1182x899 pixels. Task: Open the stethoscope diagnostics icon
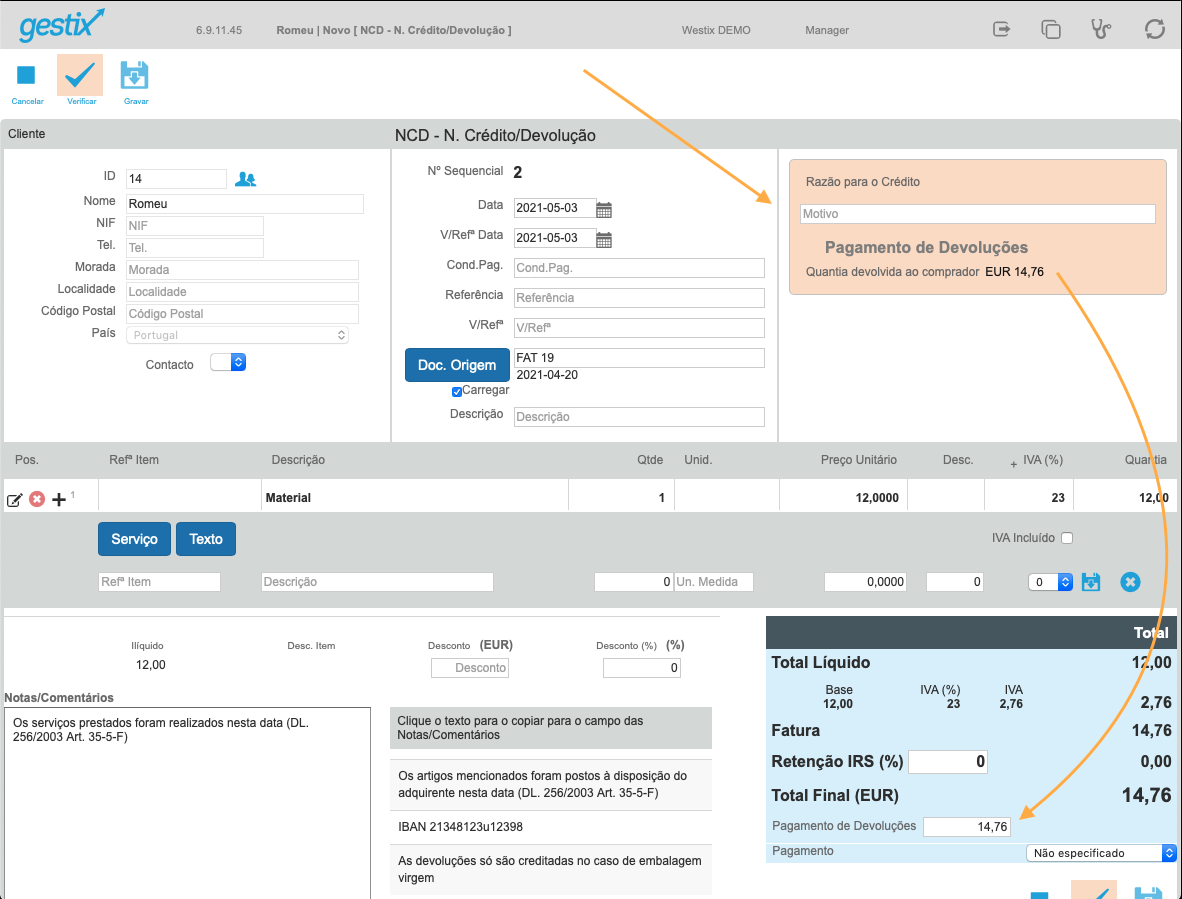1101,29
